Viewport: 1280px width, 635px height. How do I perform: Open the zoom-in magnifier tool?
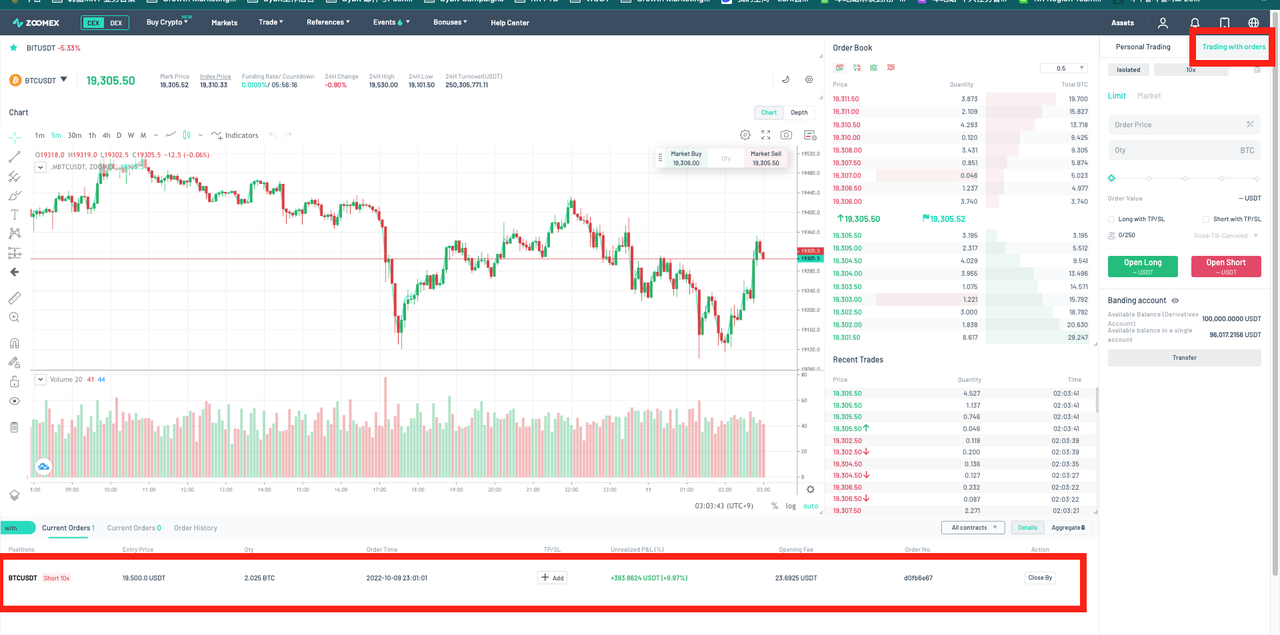pos(12,316)
